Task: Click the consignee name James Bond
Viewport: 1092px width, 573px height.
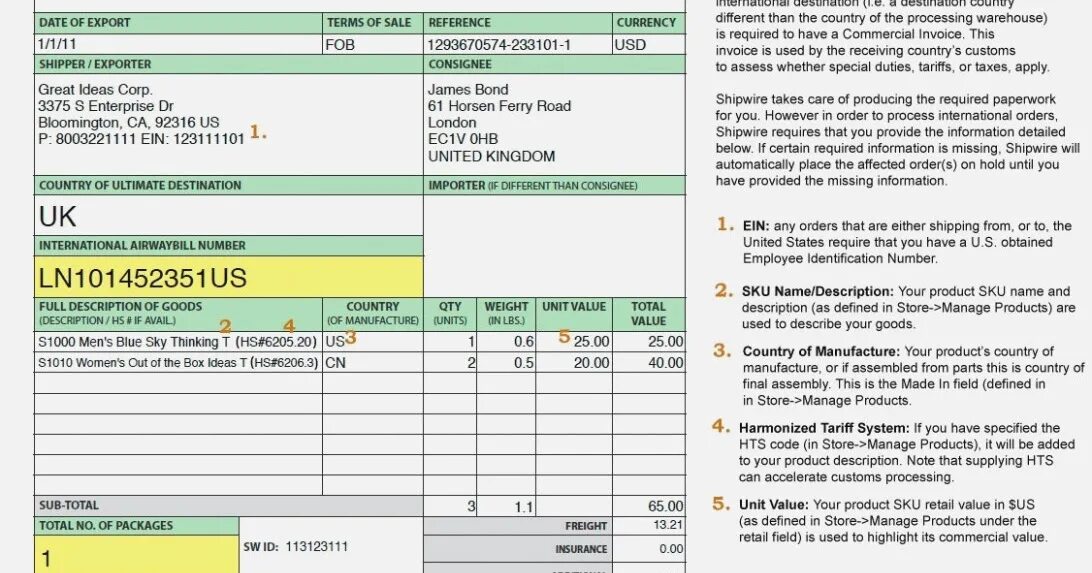Action: point(468,90)
